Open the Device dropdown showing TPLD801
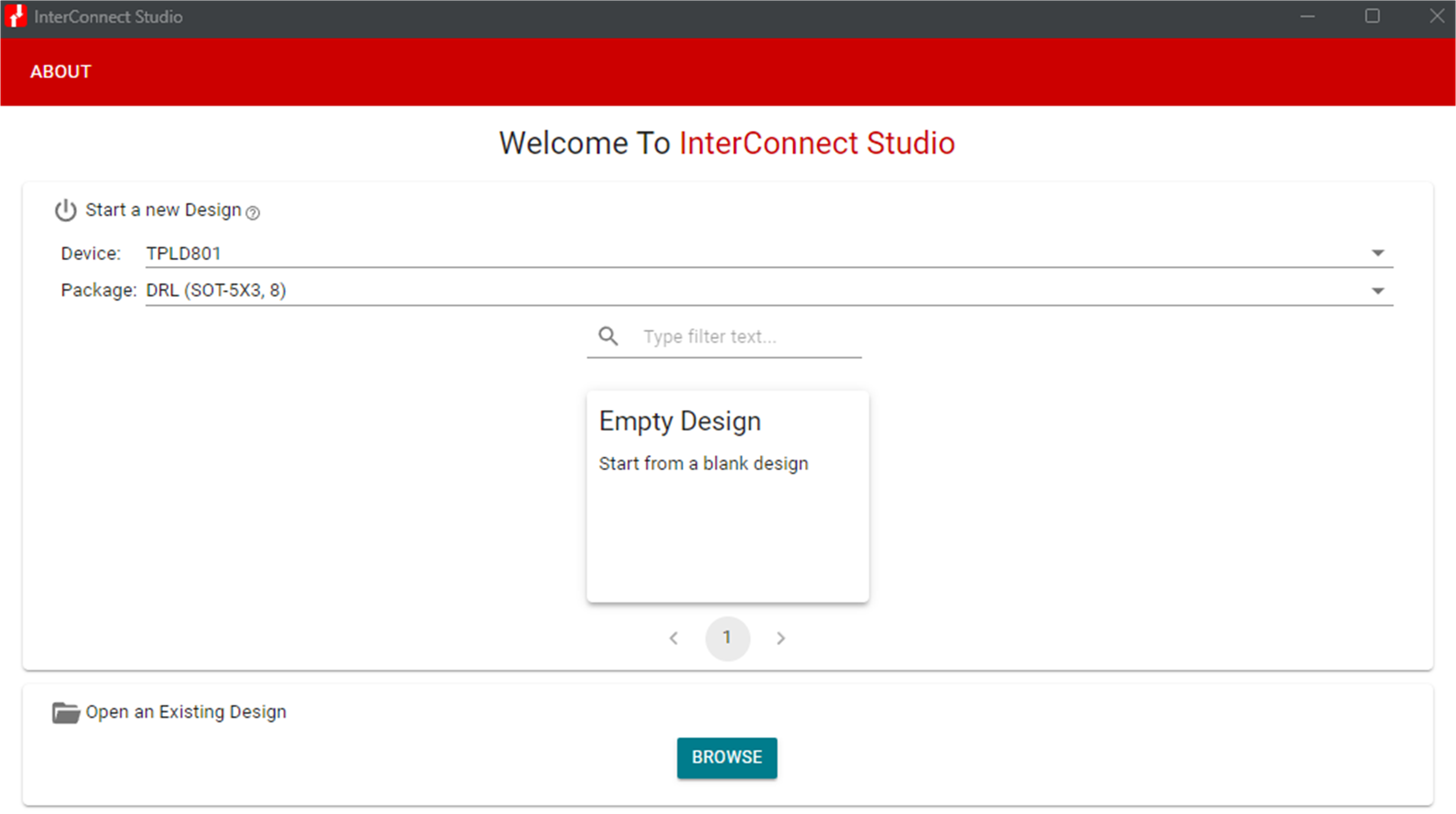Viewport: 1456px width, 814px height. [769, 253]
